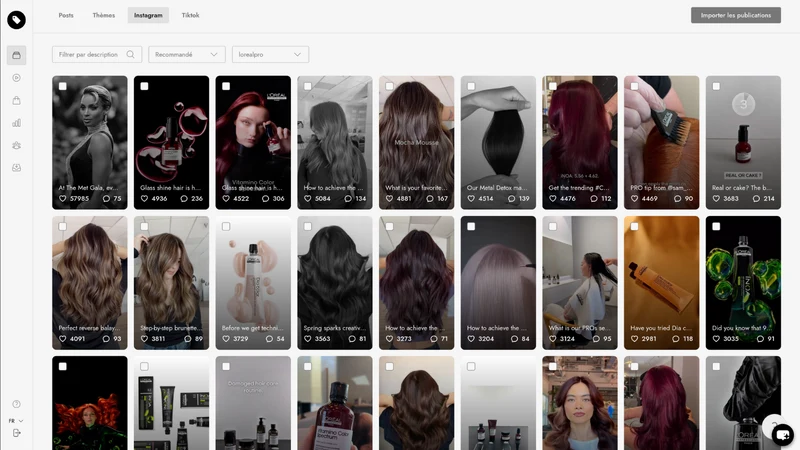This screenshot has width=800, height=450.
Task: Switch to the Thèmes tab
Action: tap(104, 15)
